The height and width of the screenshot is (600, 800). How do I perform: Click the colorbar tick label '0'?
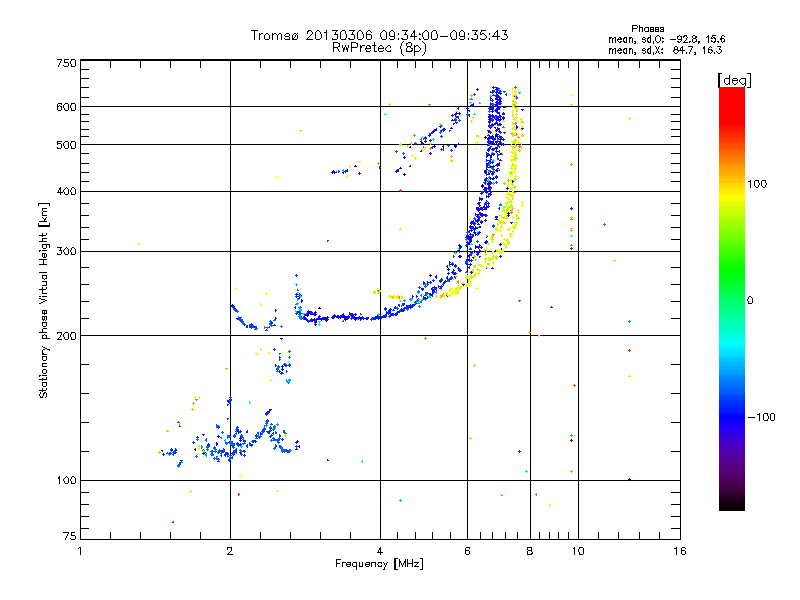tap(750, 301)
